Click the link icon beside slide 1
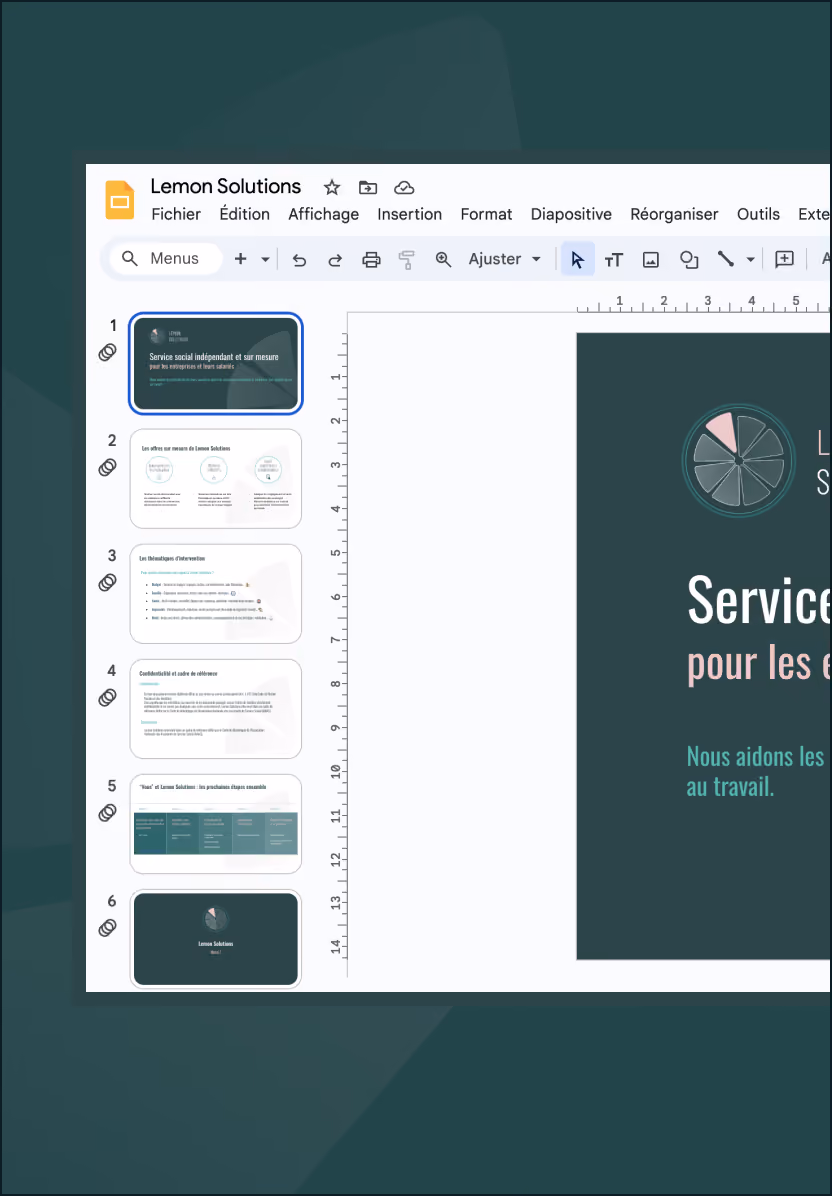The image size is (832, 1196). tap(108, 352)
